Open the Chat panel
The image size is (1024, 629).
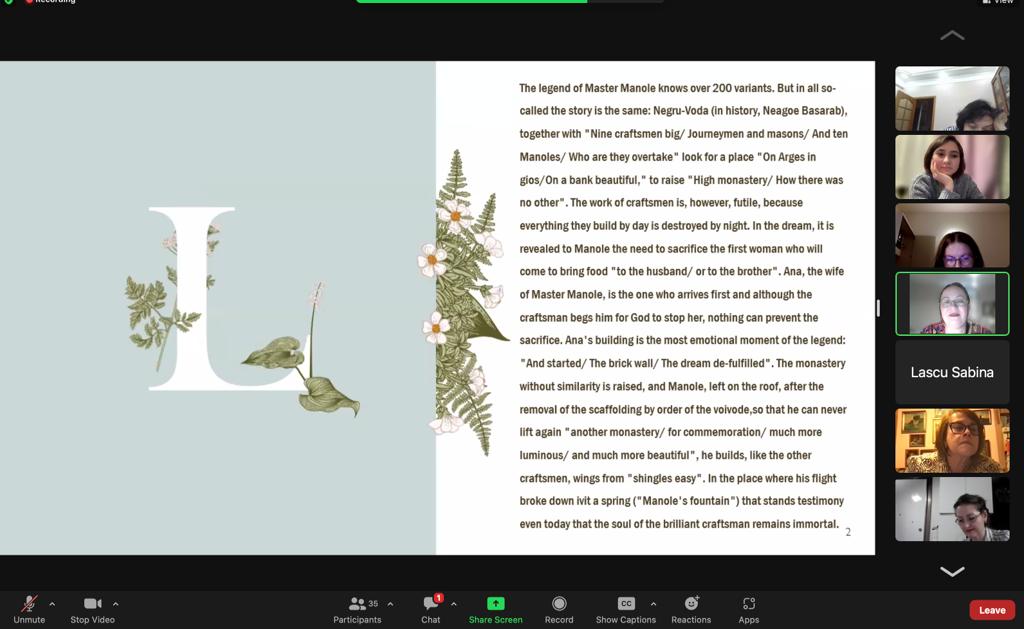pos(430,609)
